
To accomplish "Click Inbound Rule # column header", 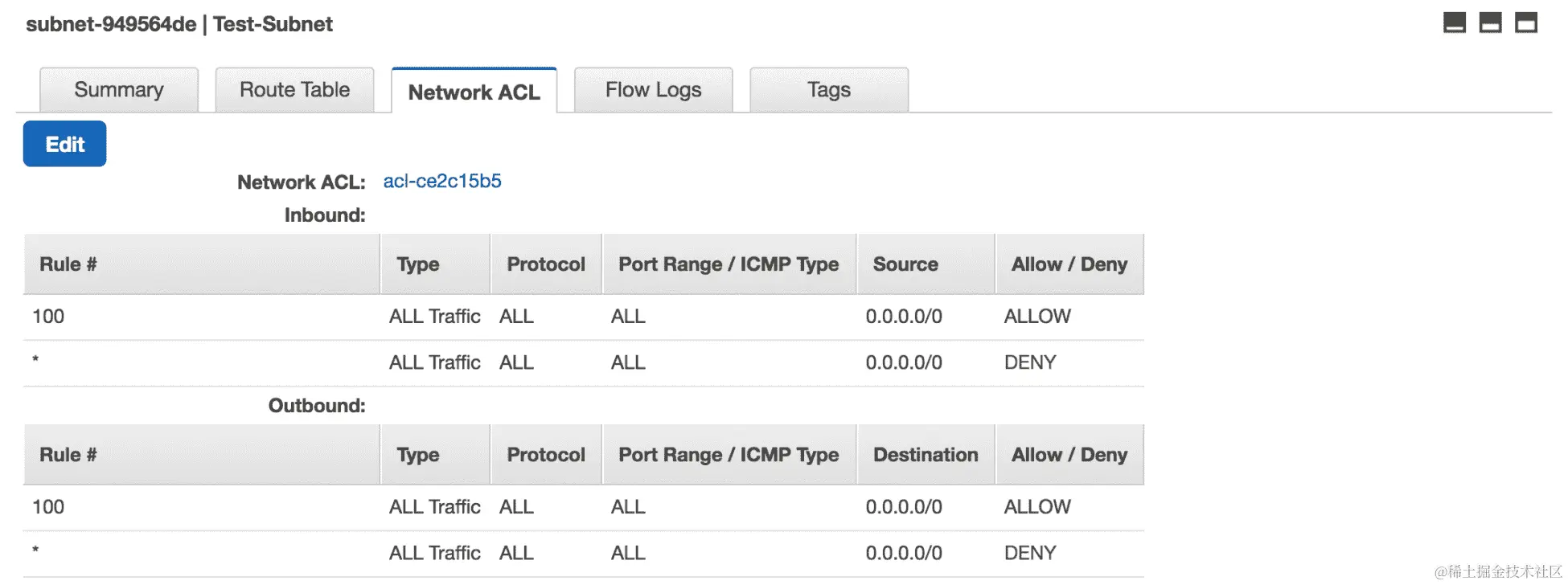I will tap(68, 264).
